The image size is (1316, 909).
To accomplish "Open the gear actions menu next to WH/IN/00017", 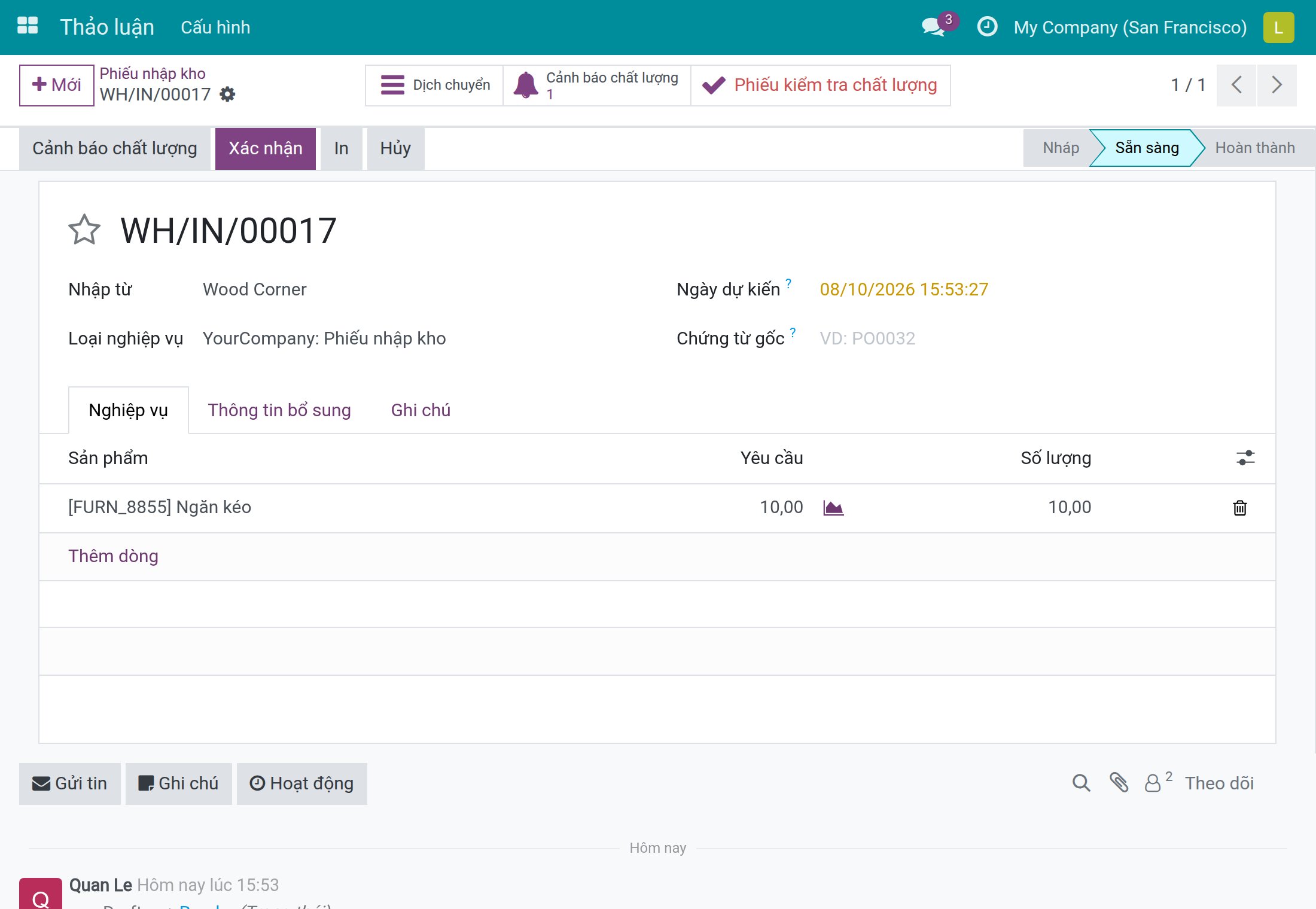I will 227,94.
